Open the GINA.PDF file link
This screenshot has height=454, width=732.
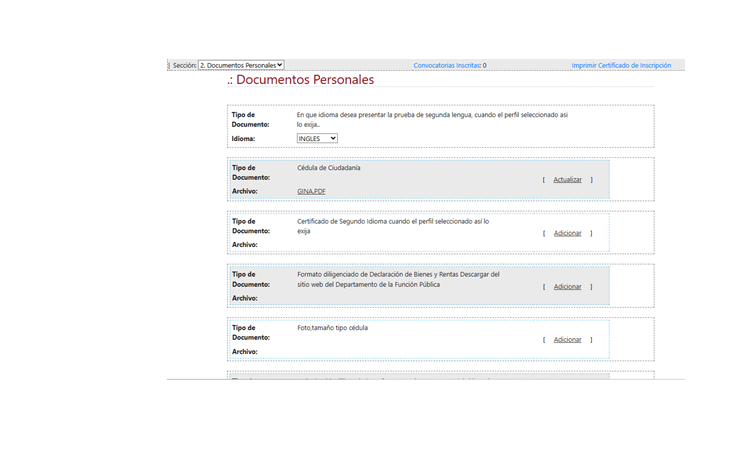pos(311,191)
